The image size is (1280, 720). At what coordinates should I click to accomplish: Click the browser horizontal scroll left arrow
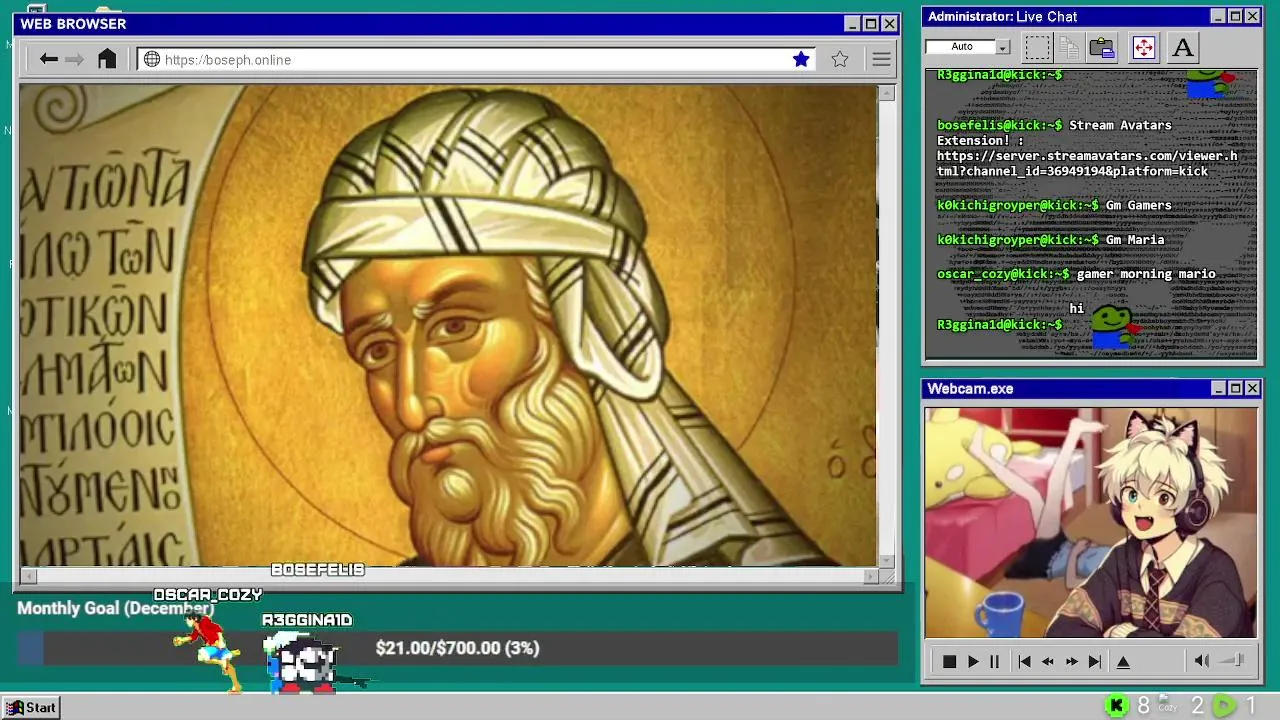(x=29, y=575)
